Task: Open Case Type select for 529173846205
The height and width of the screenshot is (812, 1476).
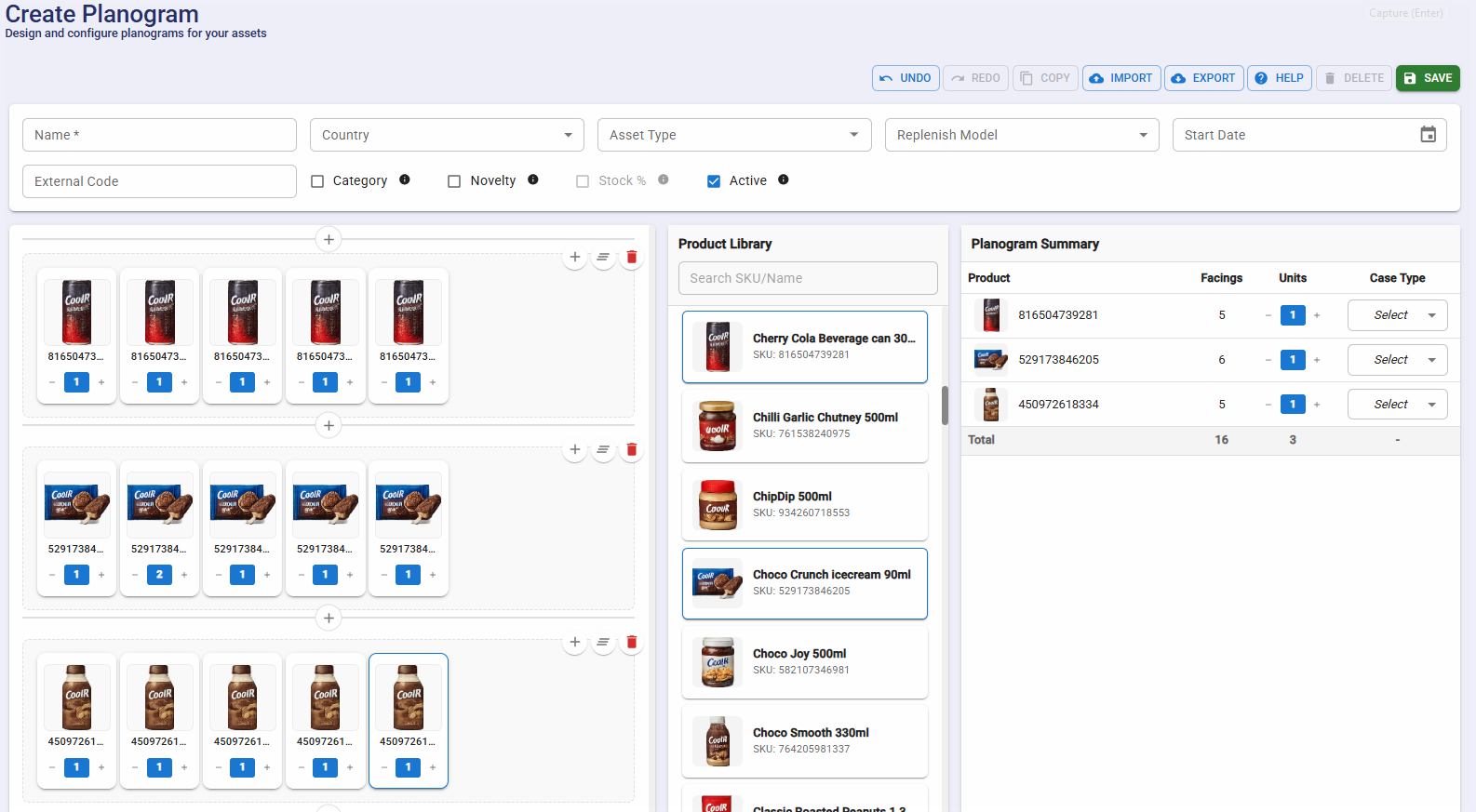Action: pos(1397,360)
